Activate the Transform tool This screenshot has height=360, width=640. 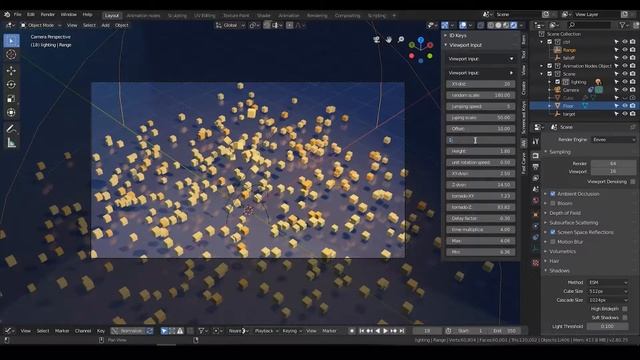11,112
